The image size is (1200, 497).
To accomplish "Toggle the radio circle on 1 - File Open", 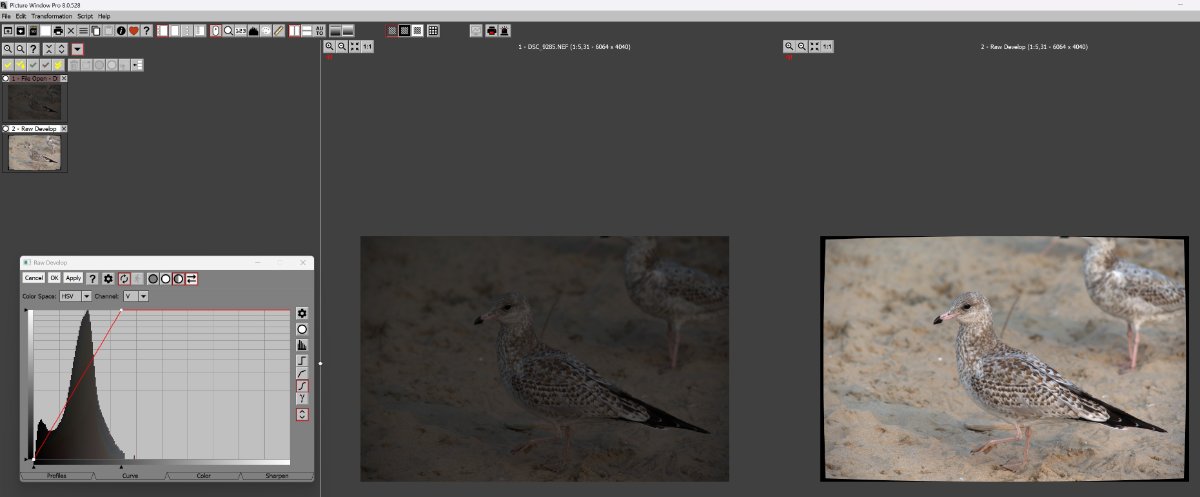I will pyautogui.click(x=6, y=78).
